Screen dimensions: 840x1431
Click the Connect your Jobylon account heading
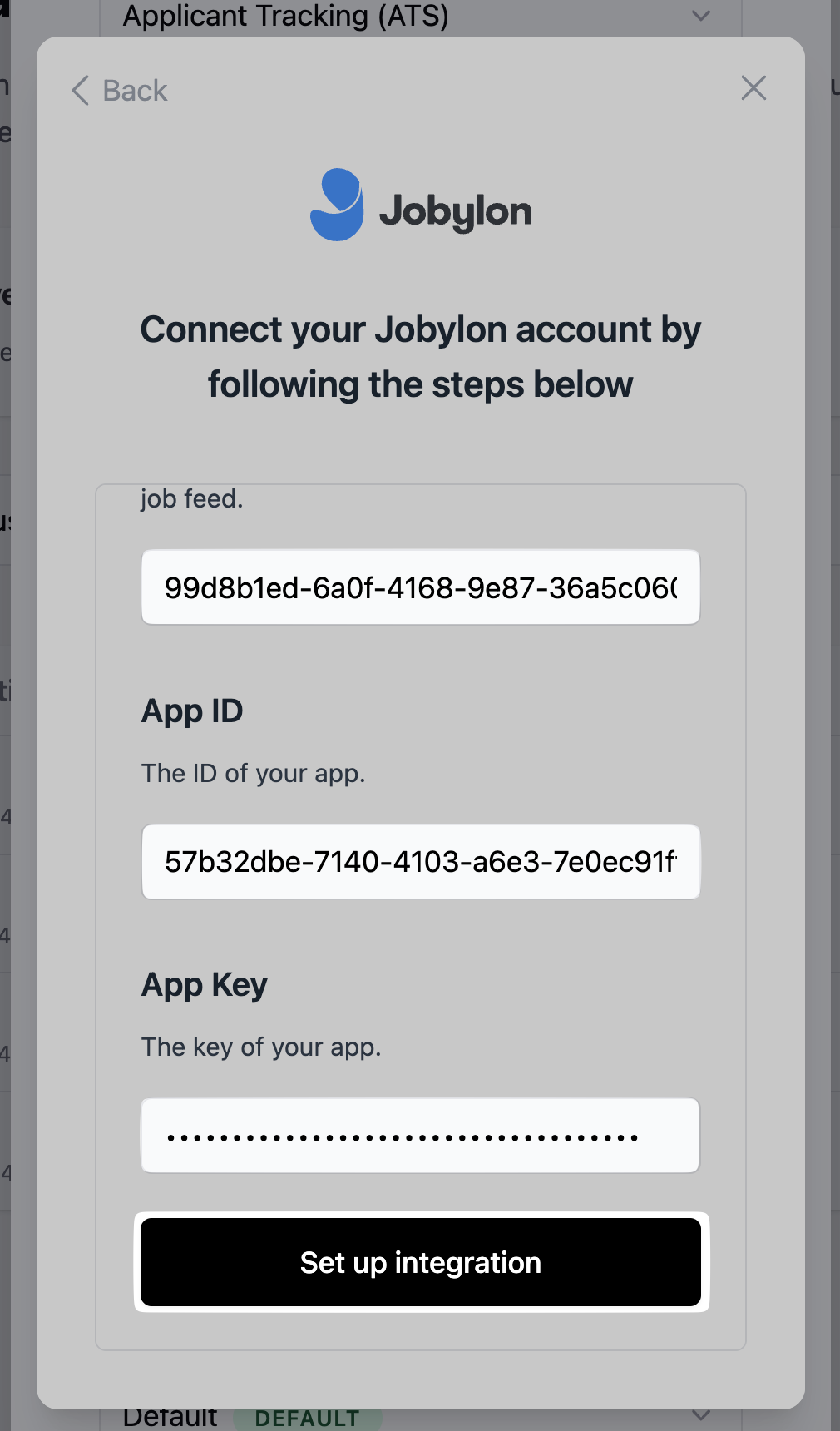[x=420, y=357]
